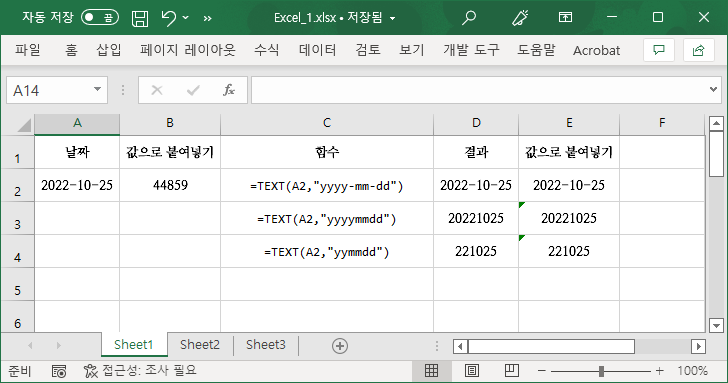Click the Undo arrow icon
This screenshot has height=383, width=728.
click(x=169, y=18)
